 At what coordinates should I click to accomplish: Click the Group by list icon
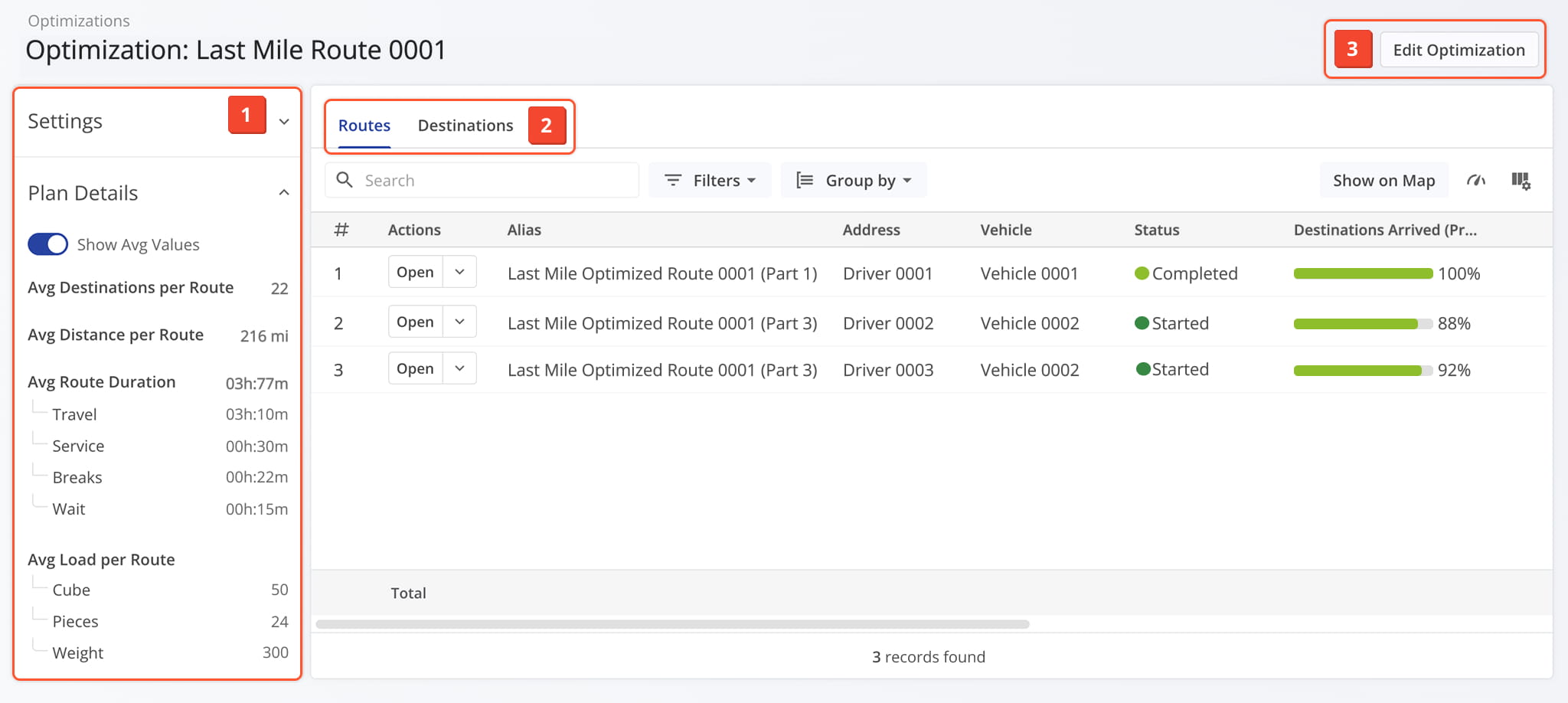[x=805, y=180]
